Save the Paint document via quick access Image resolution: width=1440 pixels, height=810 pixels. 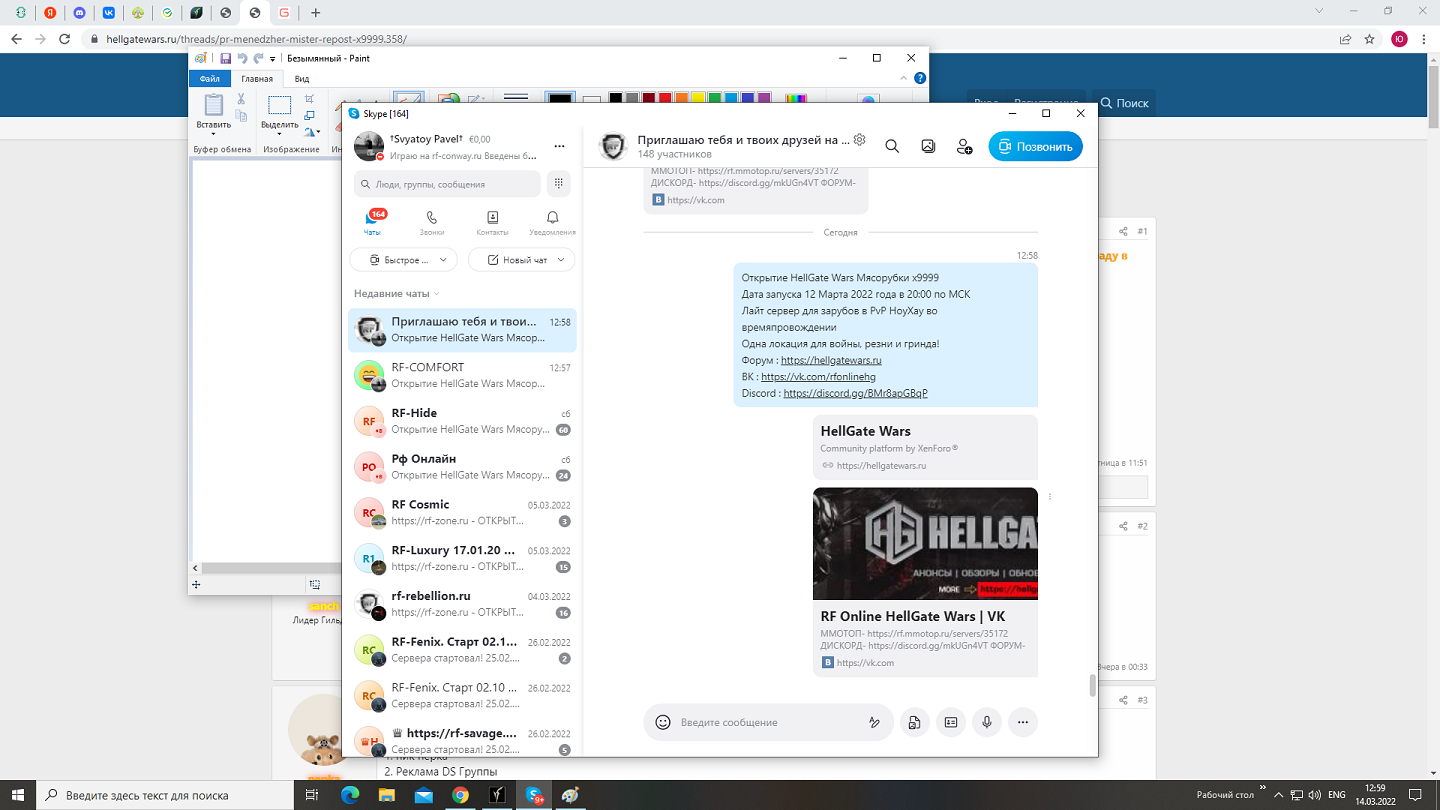(x=226, y=59)
